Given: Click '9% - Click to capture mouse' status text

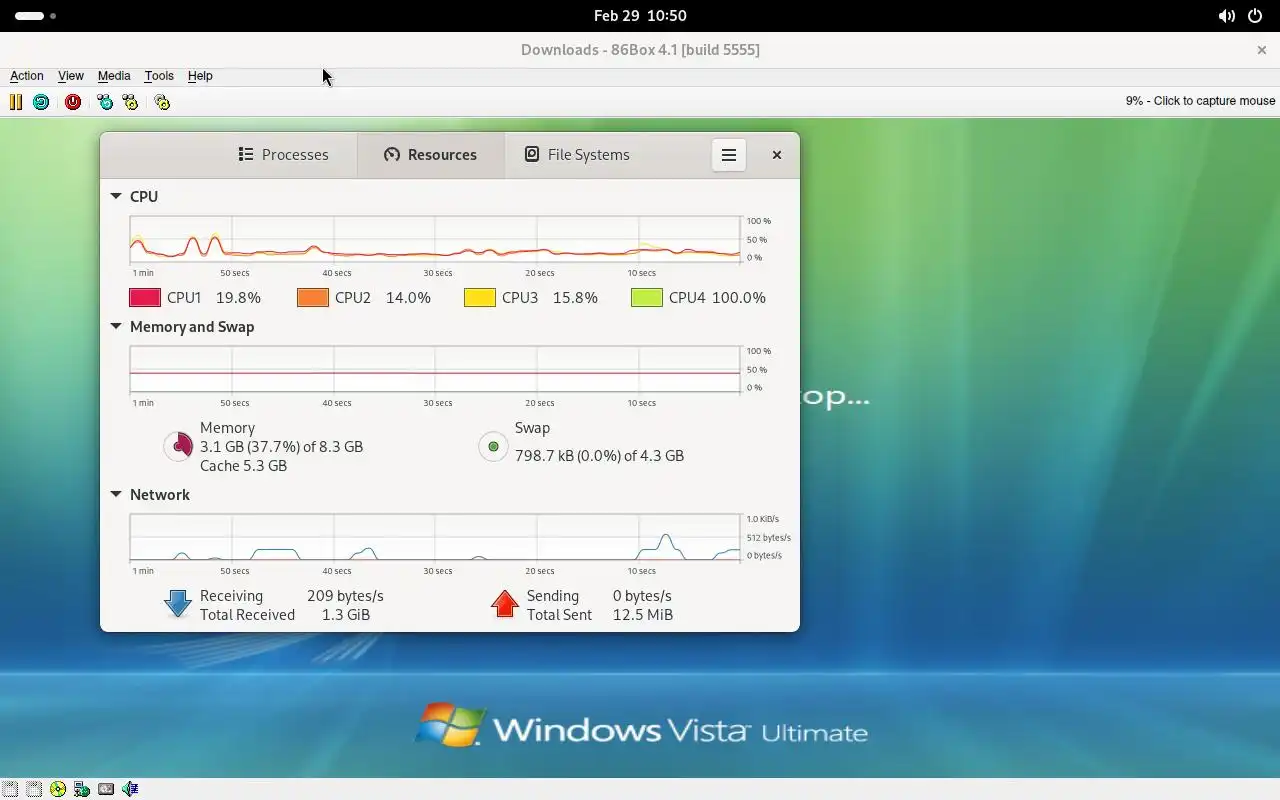Looking at the screenshot, I should tap(1200, 101).
